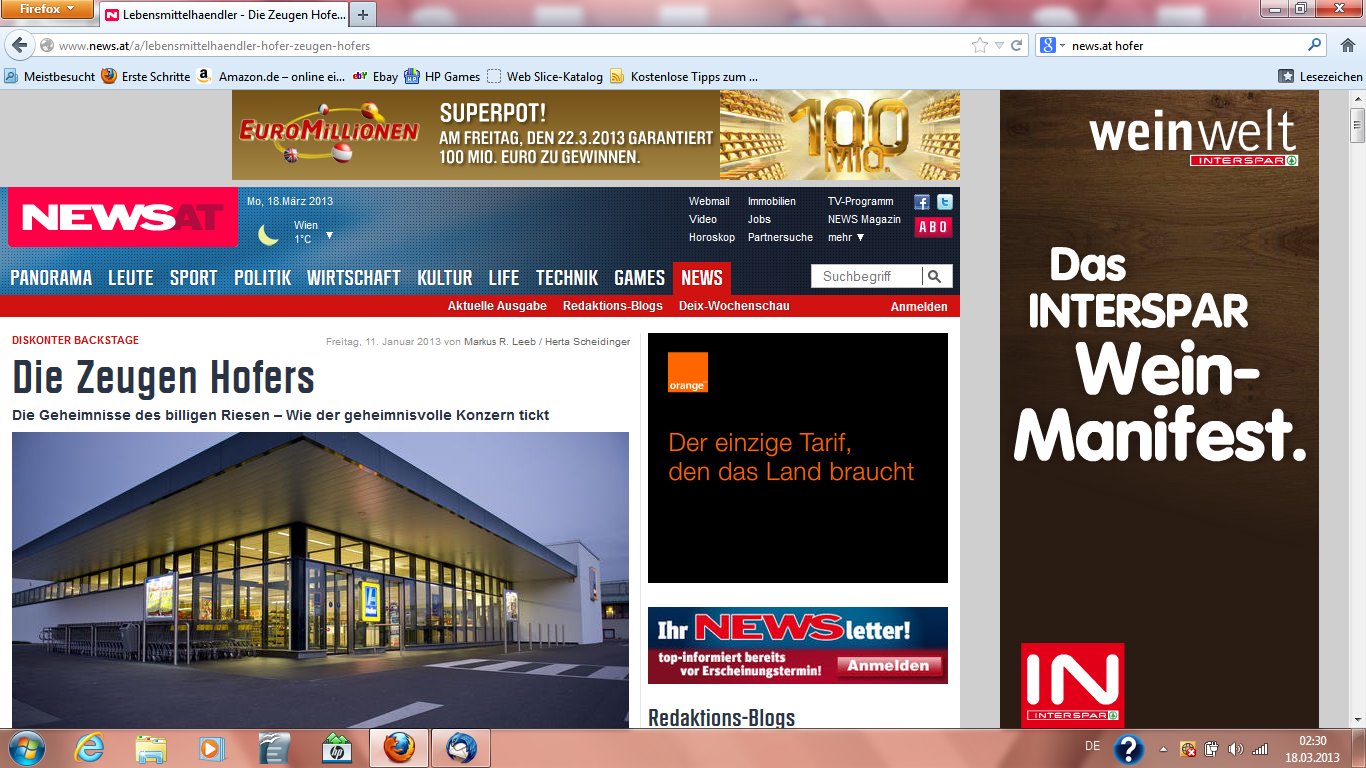Select the SPORT menu item
Viewport: 1366px width, 768px height.
point(194,278)
